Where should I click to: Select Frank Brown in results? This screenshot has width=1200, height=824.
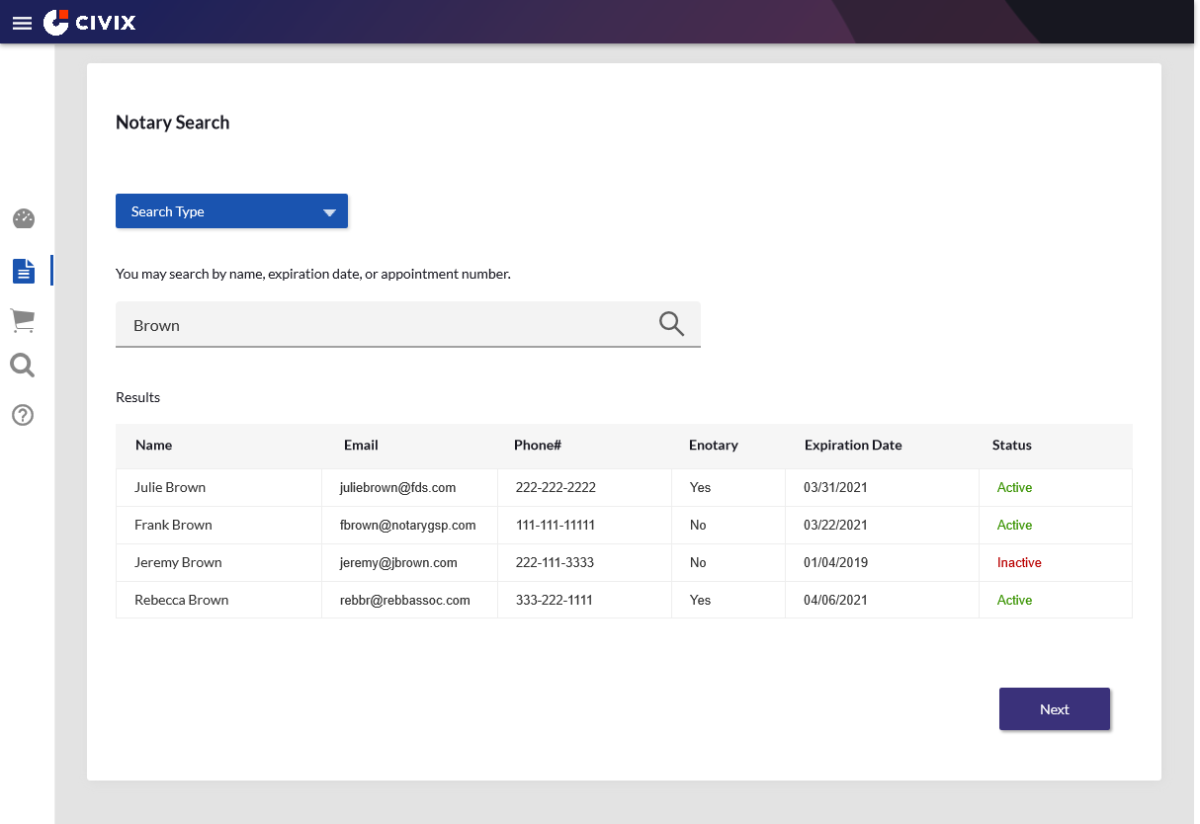click(x=173, y=525)
